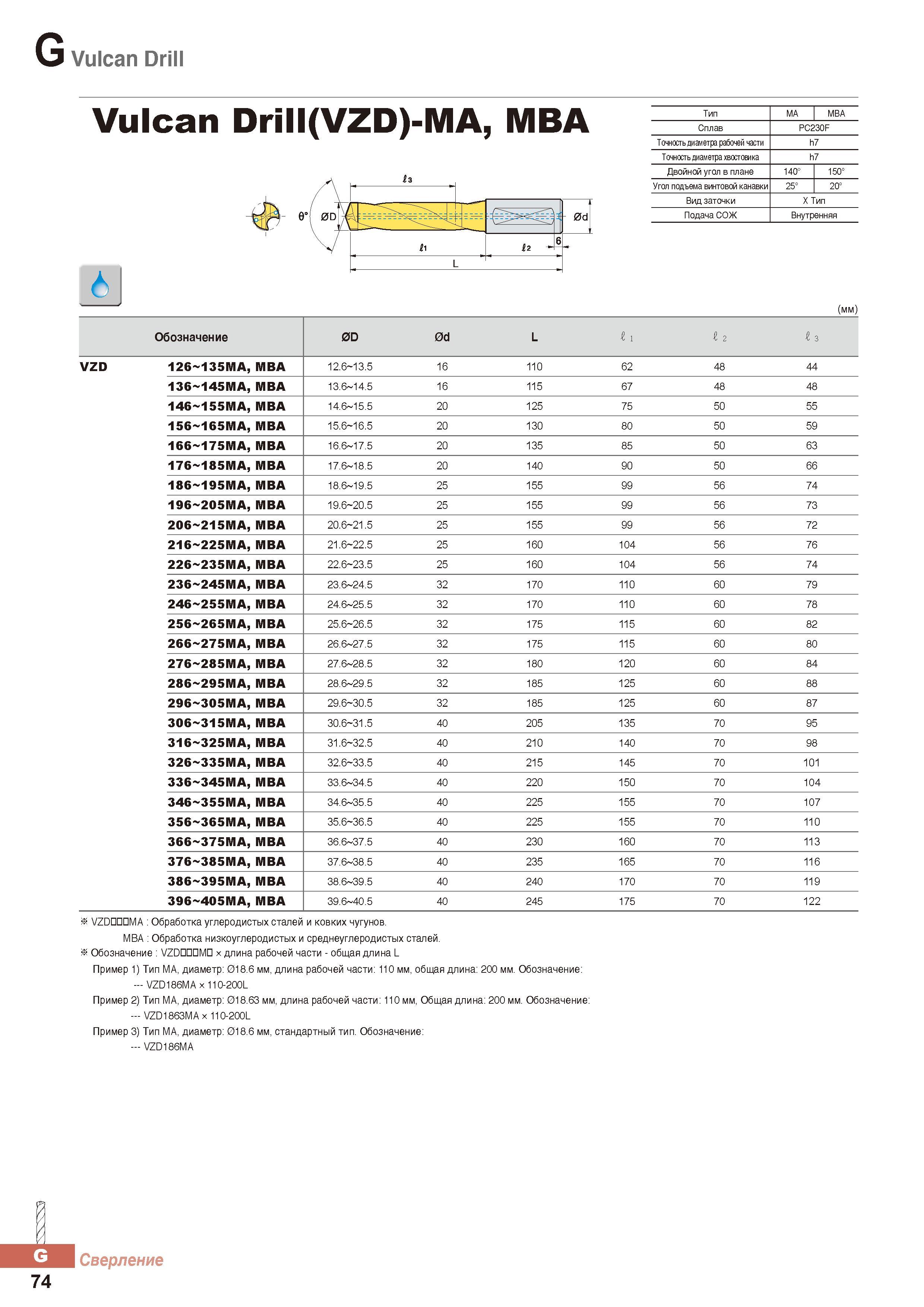This screenshot has height=1307, width=924.
Task: Click diameter range '20.6~21.5'
Action: (x=350, y=525)
